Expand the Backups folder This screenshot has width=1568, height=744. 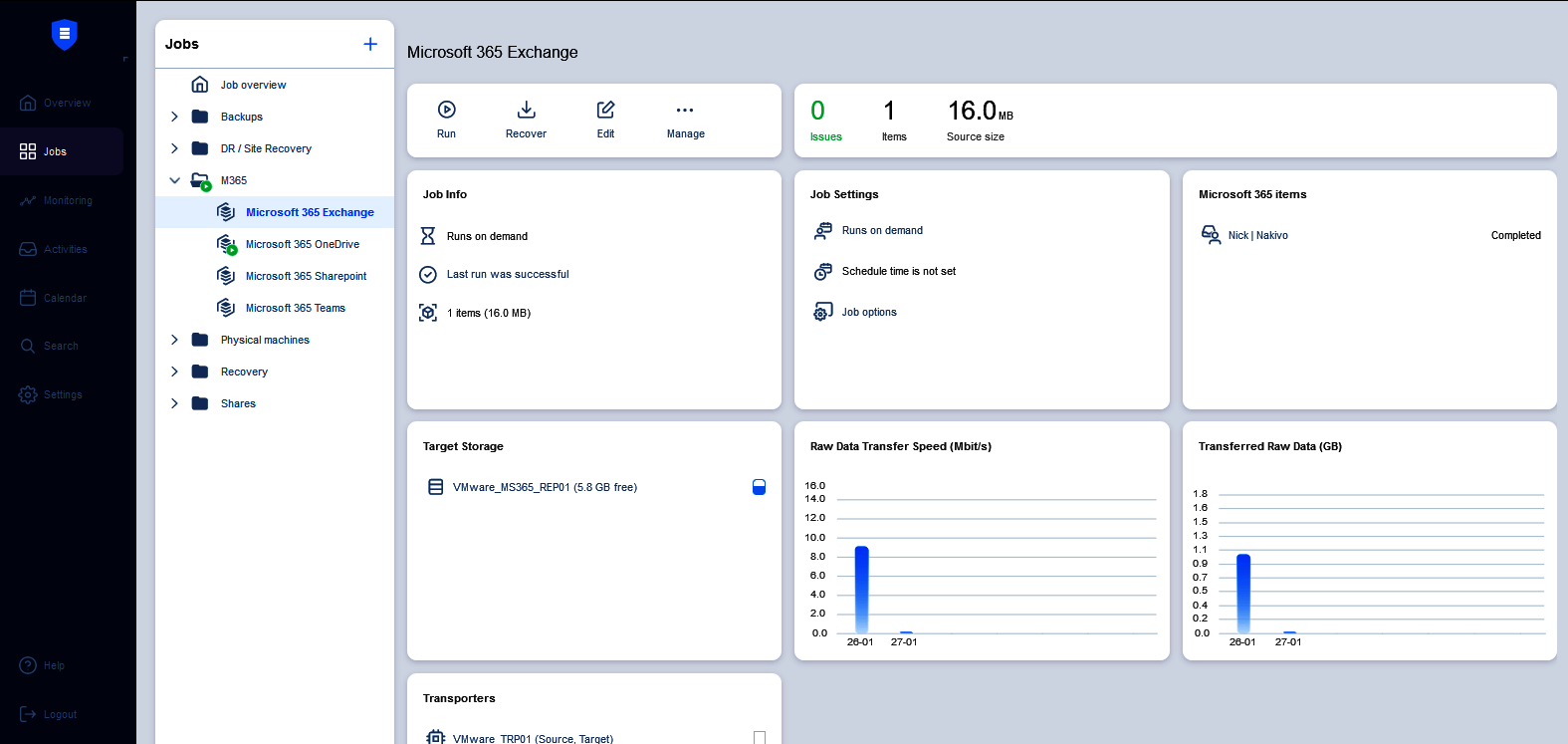point(175,117)
